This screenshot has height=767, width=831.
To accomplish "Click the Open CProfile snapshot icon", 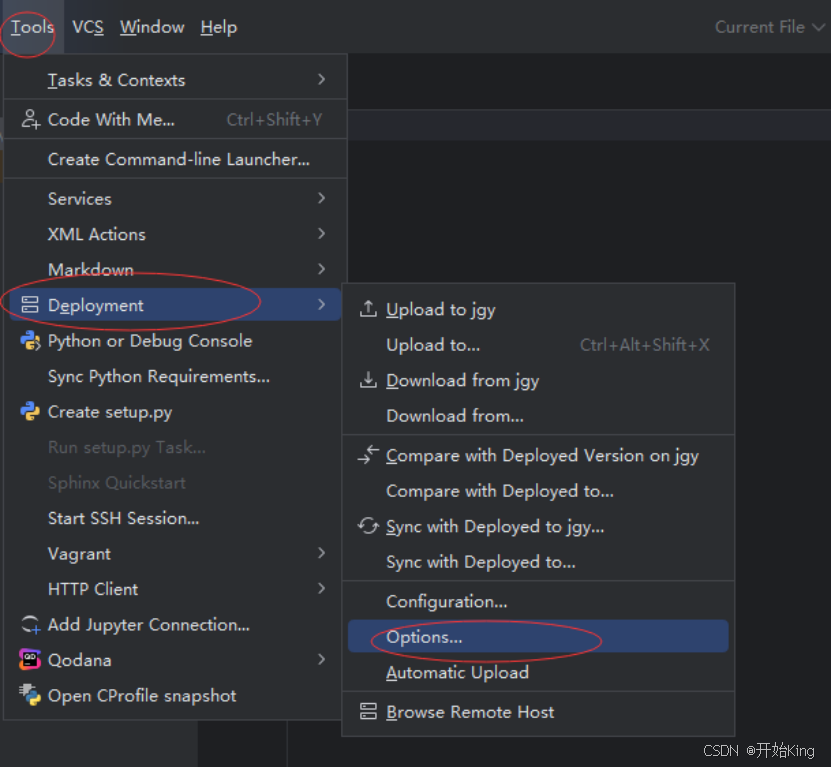I will [x=30, y=695].
